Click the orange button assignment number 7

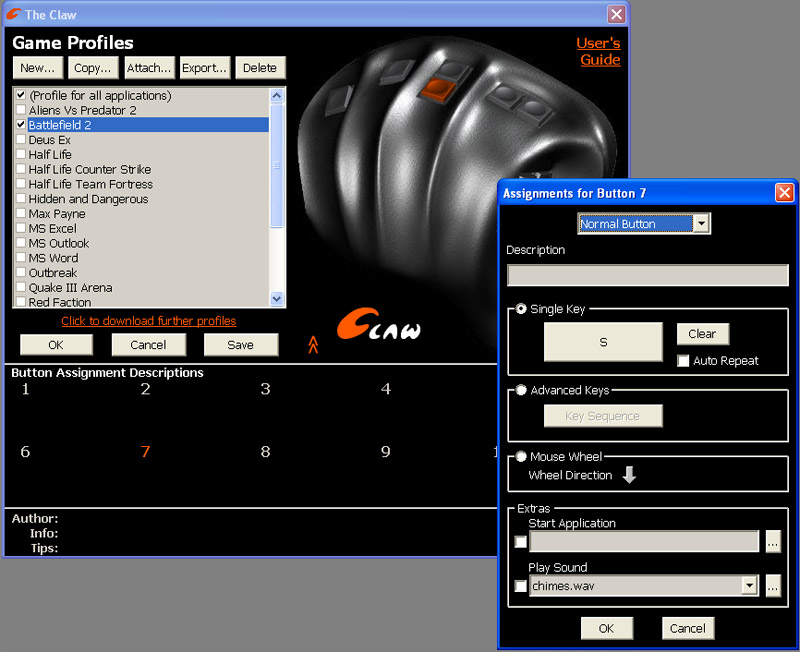coord(145,452)
